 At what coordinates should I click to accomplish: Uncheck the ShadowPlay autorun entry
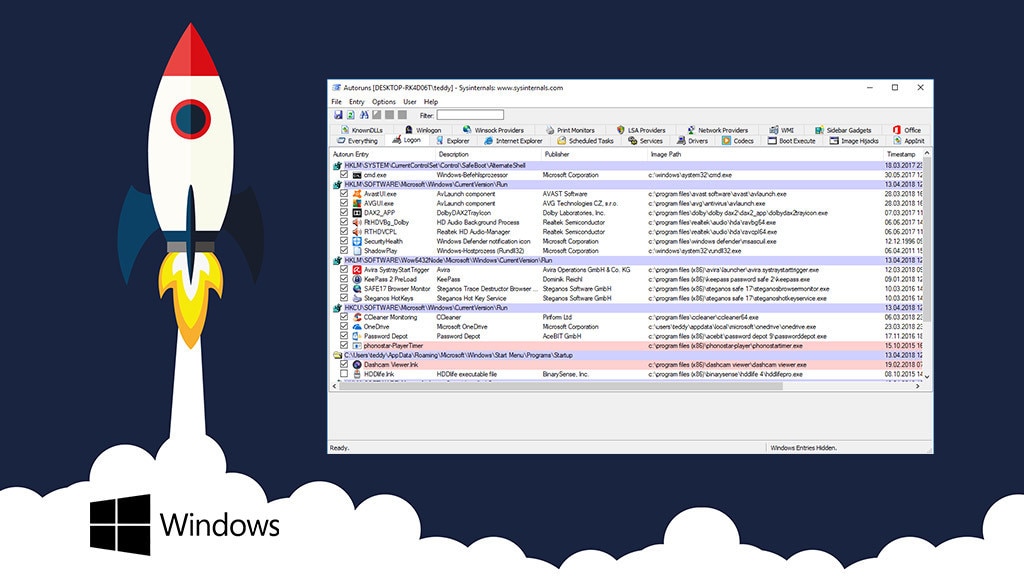pos(342,250)
